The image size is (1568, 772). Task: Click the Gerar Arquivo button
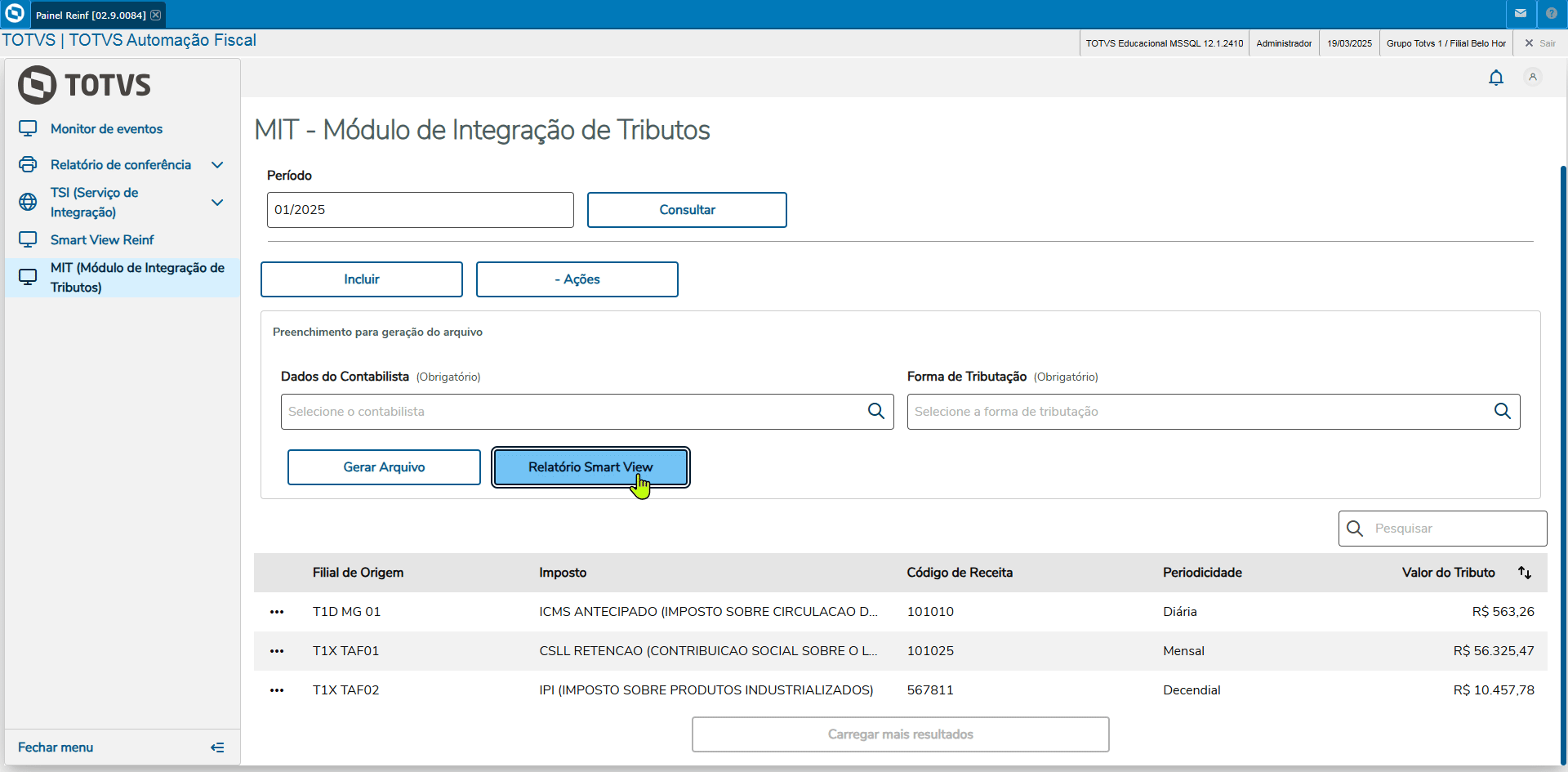[384, 467]
